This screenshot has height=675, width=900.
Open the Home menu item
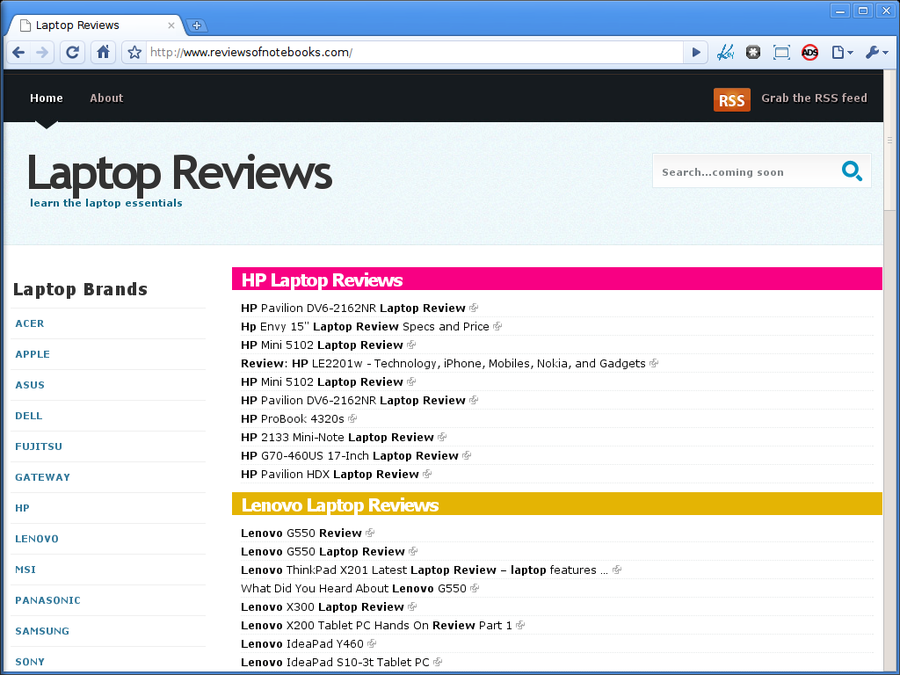click(46, 98)
